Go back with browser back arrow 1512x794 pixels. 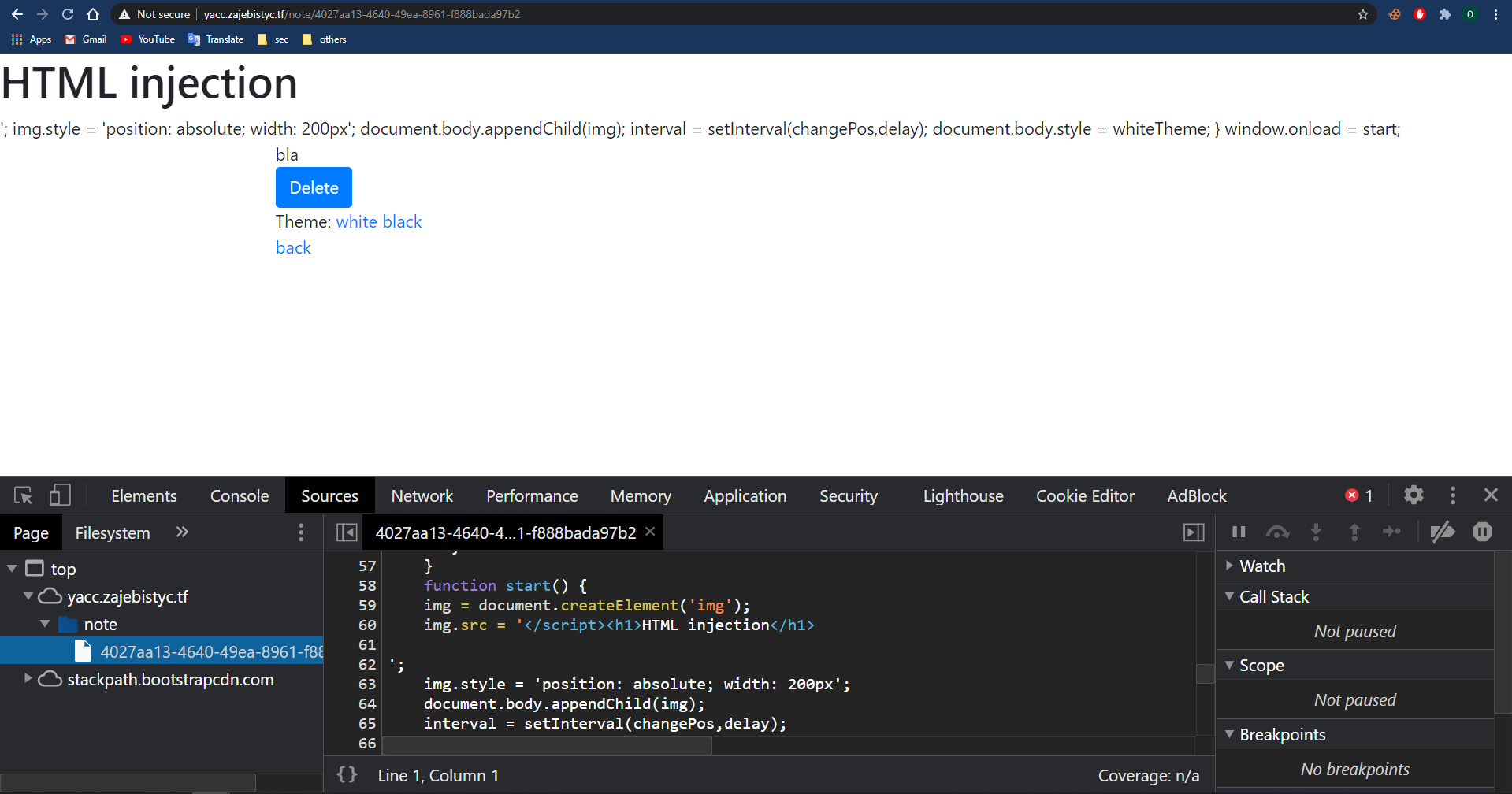[x=17, y=14]
